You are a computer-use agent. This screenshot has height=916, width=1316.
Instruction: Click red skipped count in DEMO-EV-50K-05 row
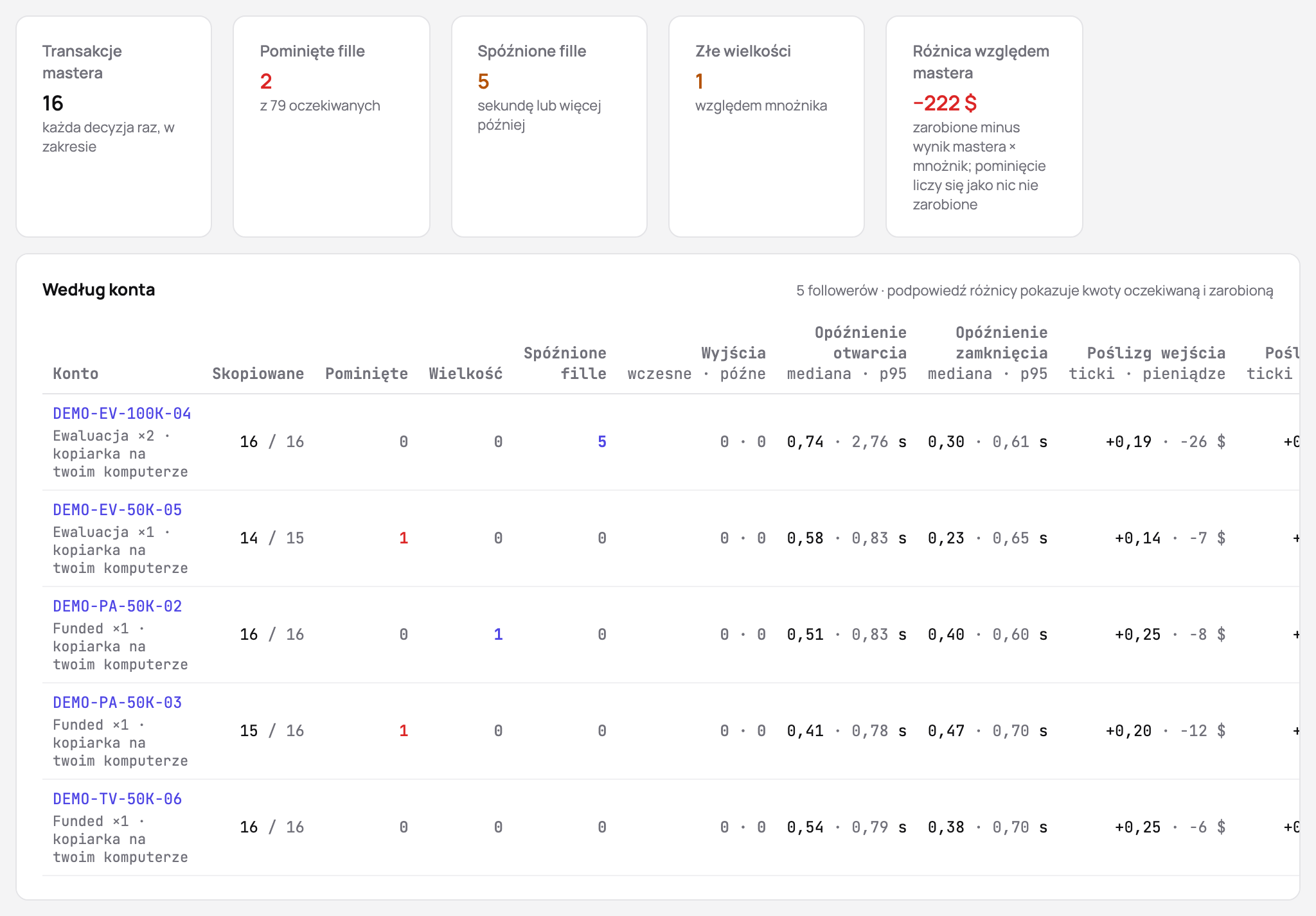404,538
